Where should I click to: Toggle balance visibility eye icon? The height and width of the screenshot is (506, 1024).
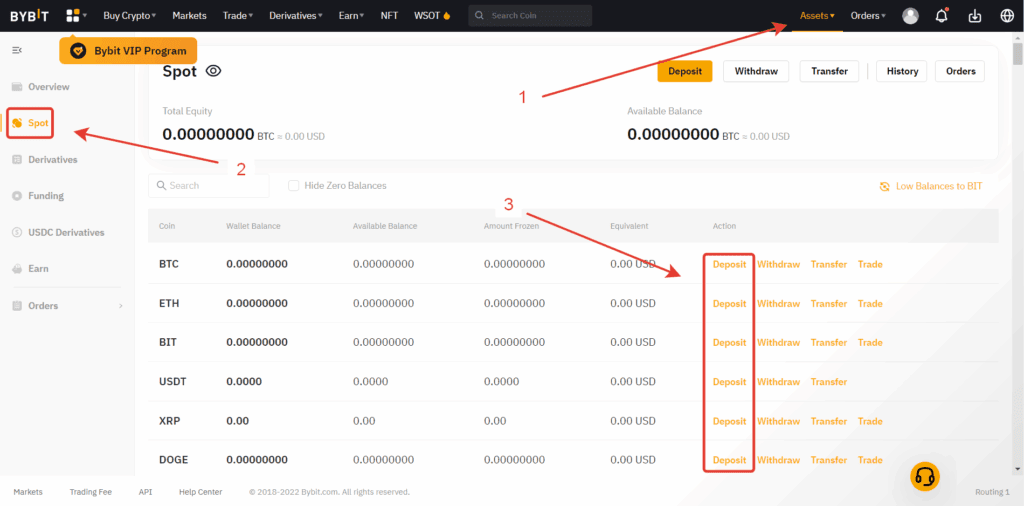[213, 71]
